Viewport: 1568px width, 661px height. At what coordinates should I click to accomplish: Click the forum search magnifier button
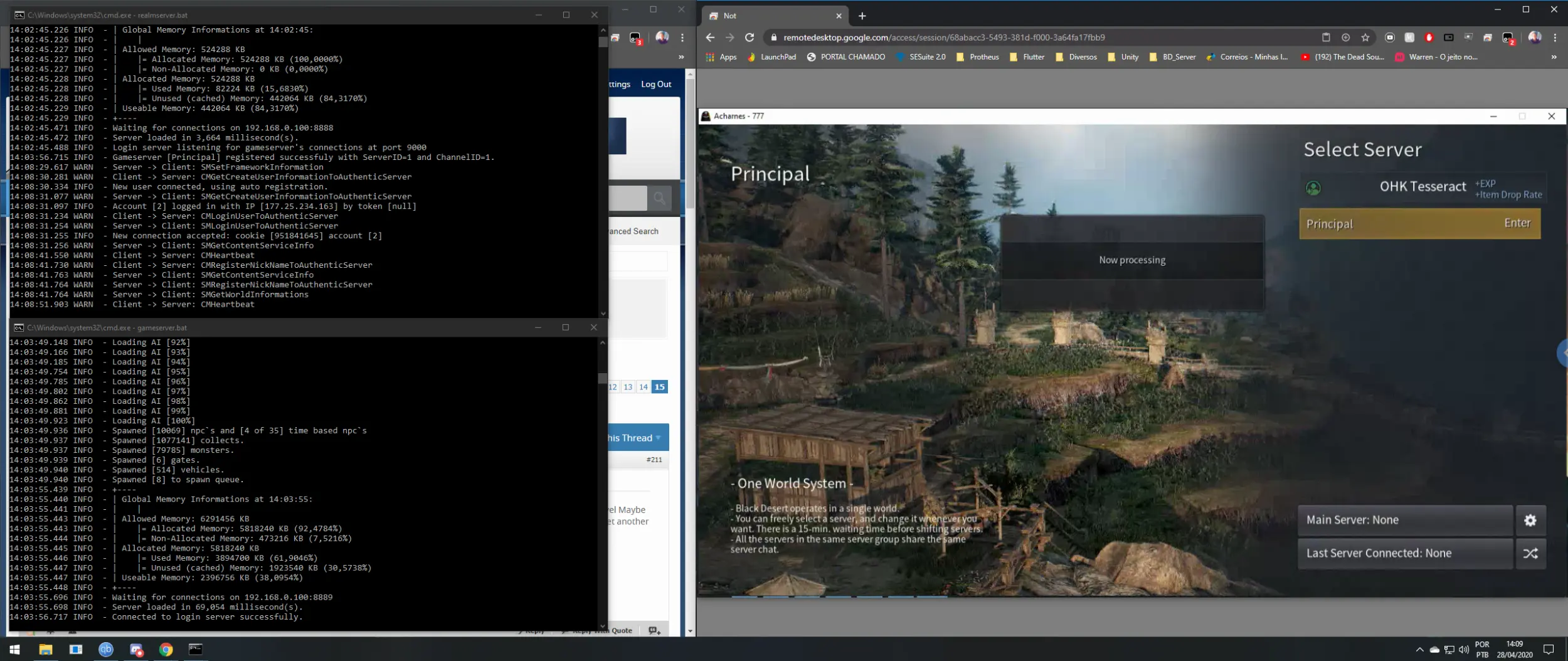659,198
